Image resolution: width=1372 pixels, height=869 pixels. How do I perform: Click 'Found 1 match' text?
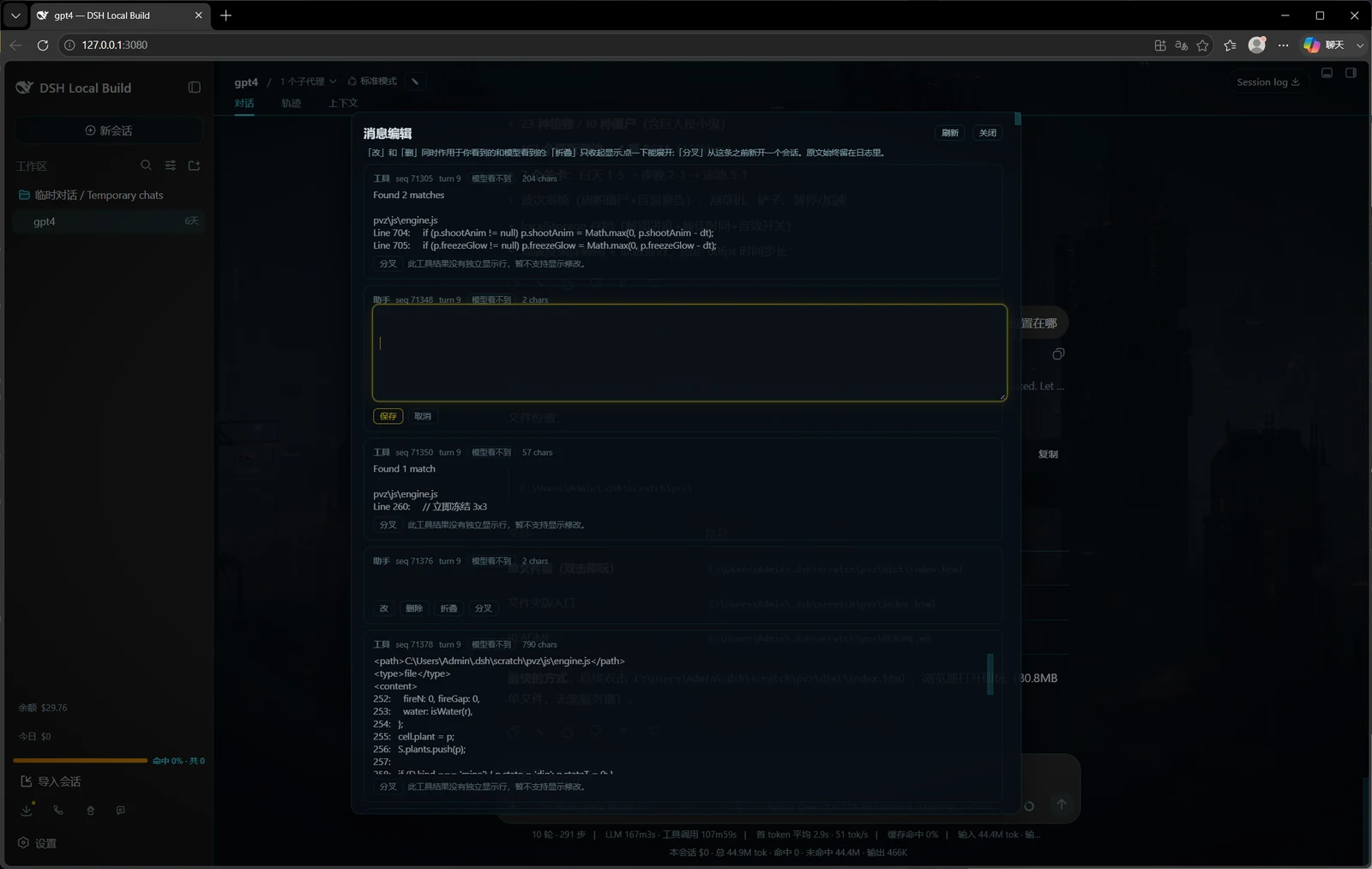[404, 469]
